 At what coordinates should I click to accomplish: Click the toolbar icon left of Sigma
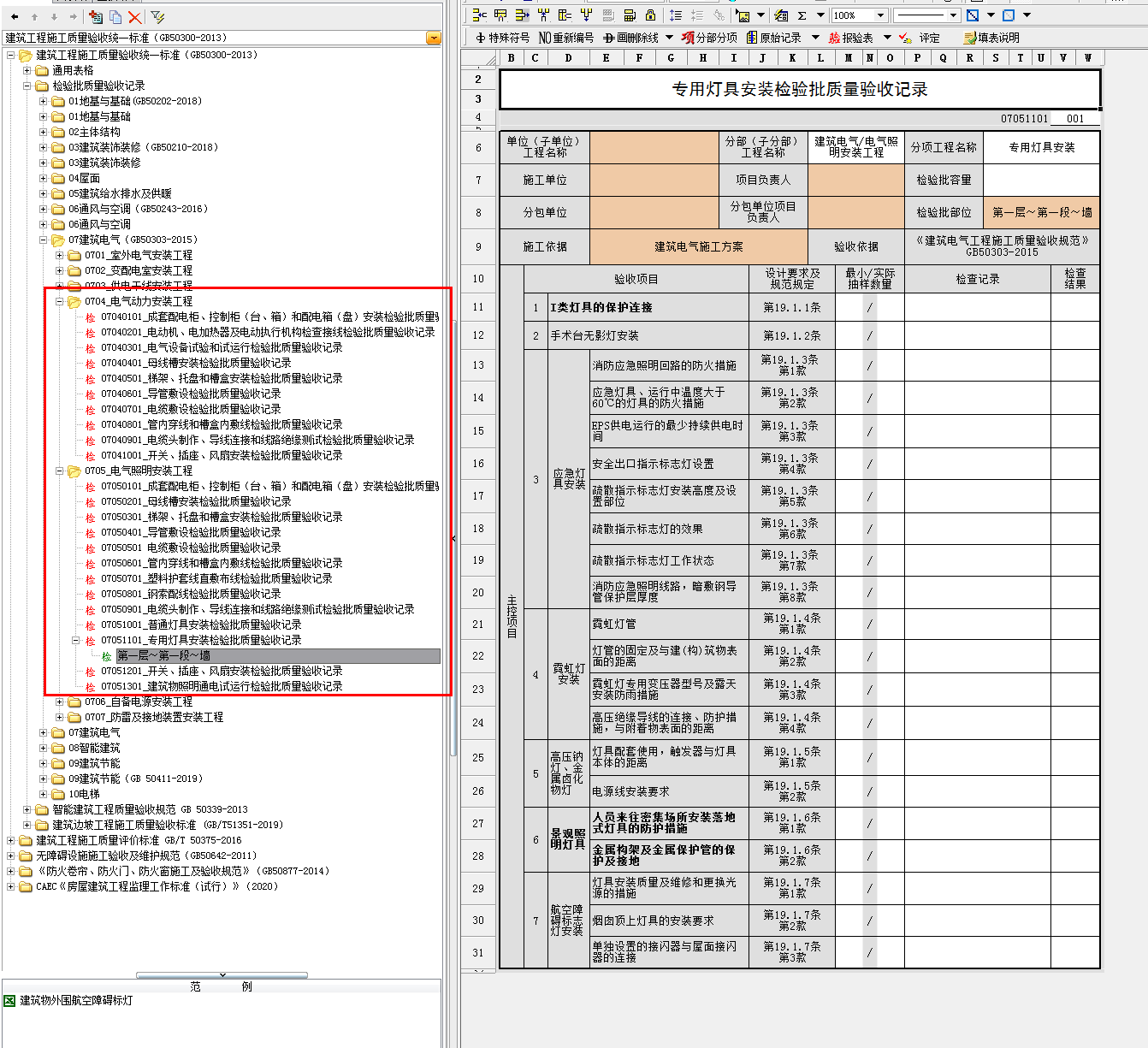click(781, 15)
